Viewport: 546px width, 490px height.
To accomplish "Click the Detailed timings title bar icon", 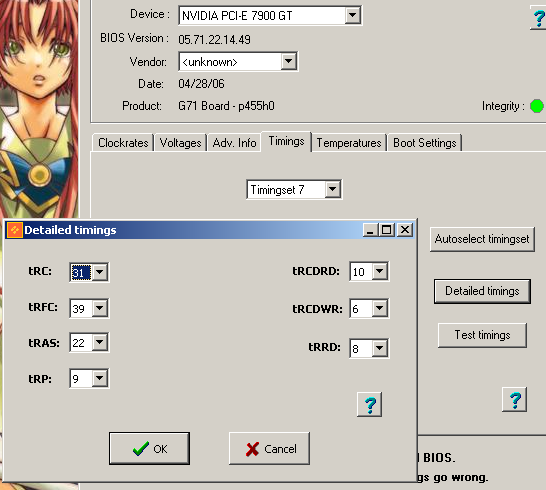I will point(15,230).
